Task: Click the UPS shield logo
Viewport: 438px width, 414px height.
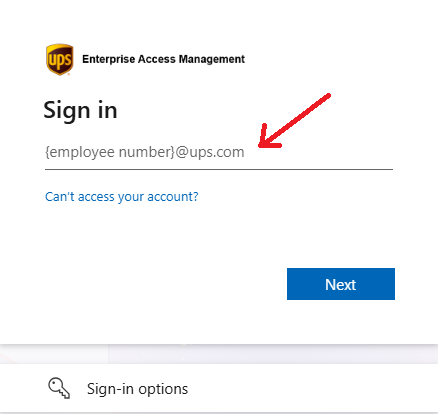Action: (60, 59)
